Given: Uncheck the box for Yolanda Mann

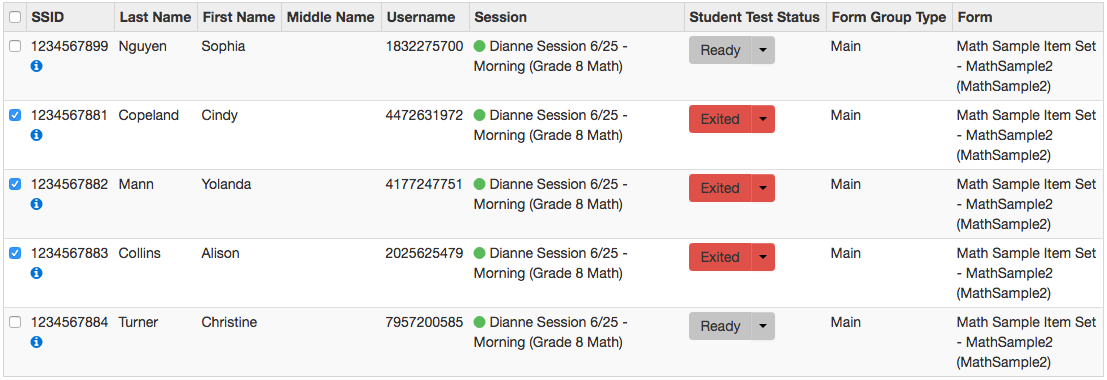Looking at the screenshot, I should [x=15, y=184].
